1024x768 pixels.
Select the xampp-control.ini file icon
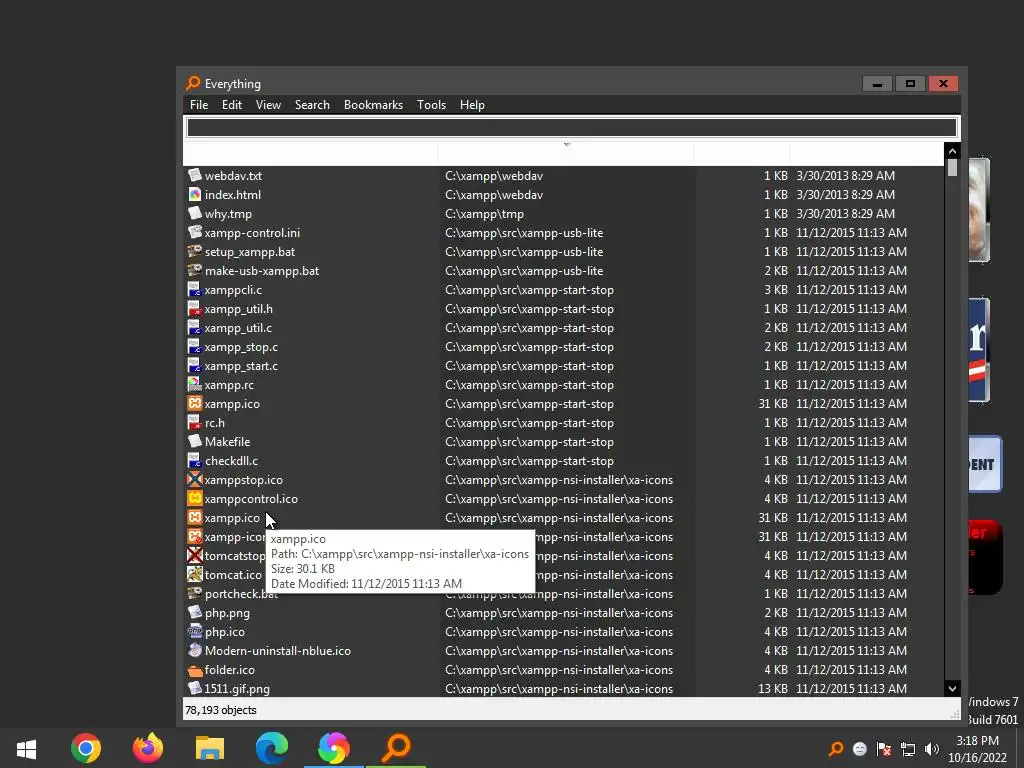(195, 232)
